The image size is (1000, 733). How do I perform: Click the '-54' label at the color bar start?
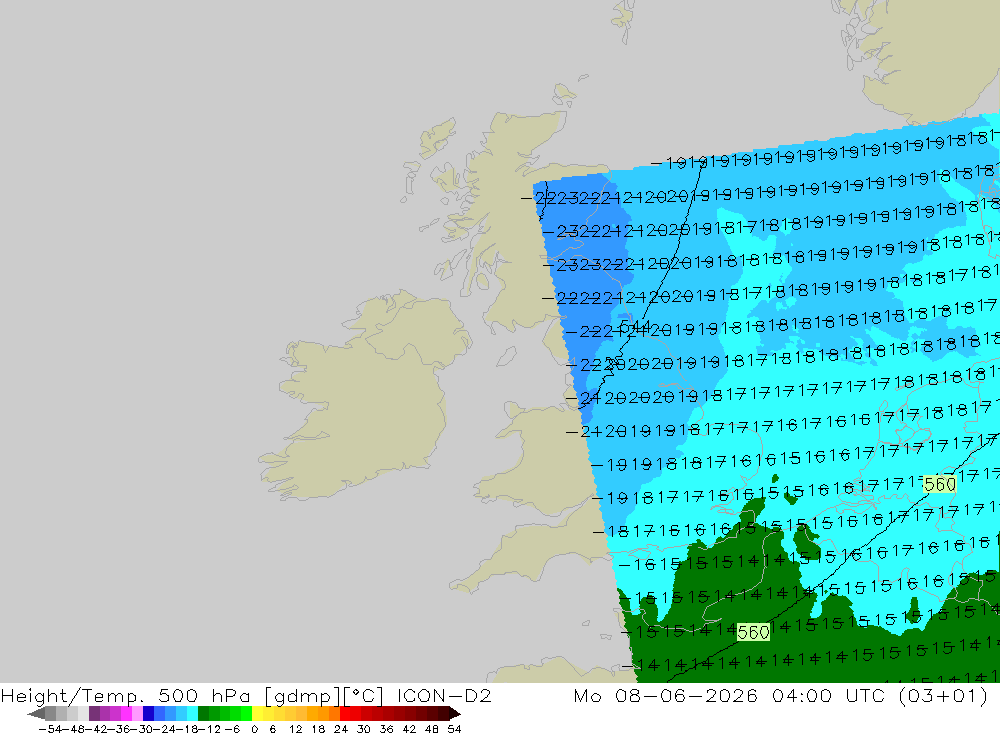click(50, 729)
